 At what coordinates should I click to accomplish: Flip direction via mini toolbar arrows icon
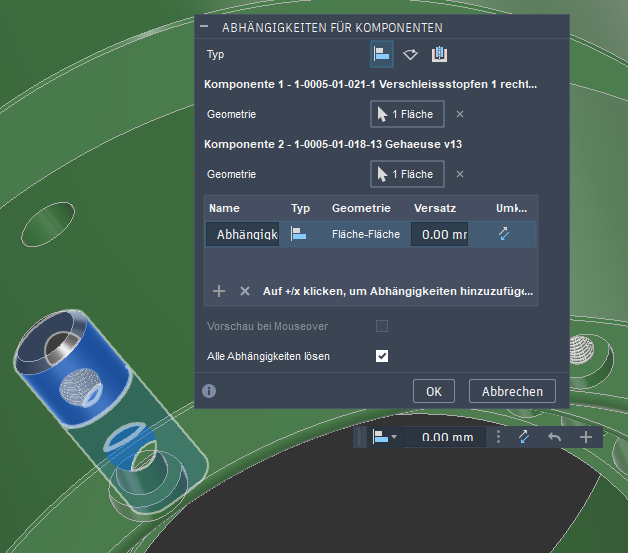[524, 437]
